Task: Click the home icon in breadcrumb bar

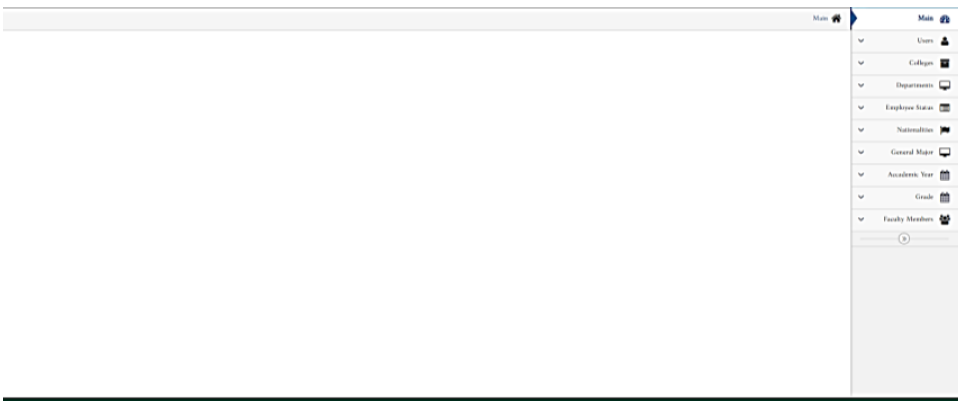Action: (836, 19)
